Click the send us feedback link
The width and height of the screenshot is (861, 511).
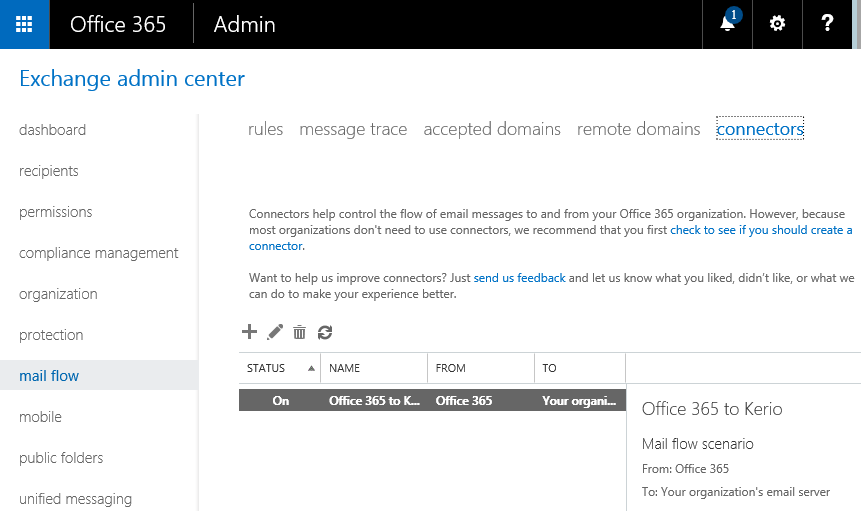519,278
